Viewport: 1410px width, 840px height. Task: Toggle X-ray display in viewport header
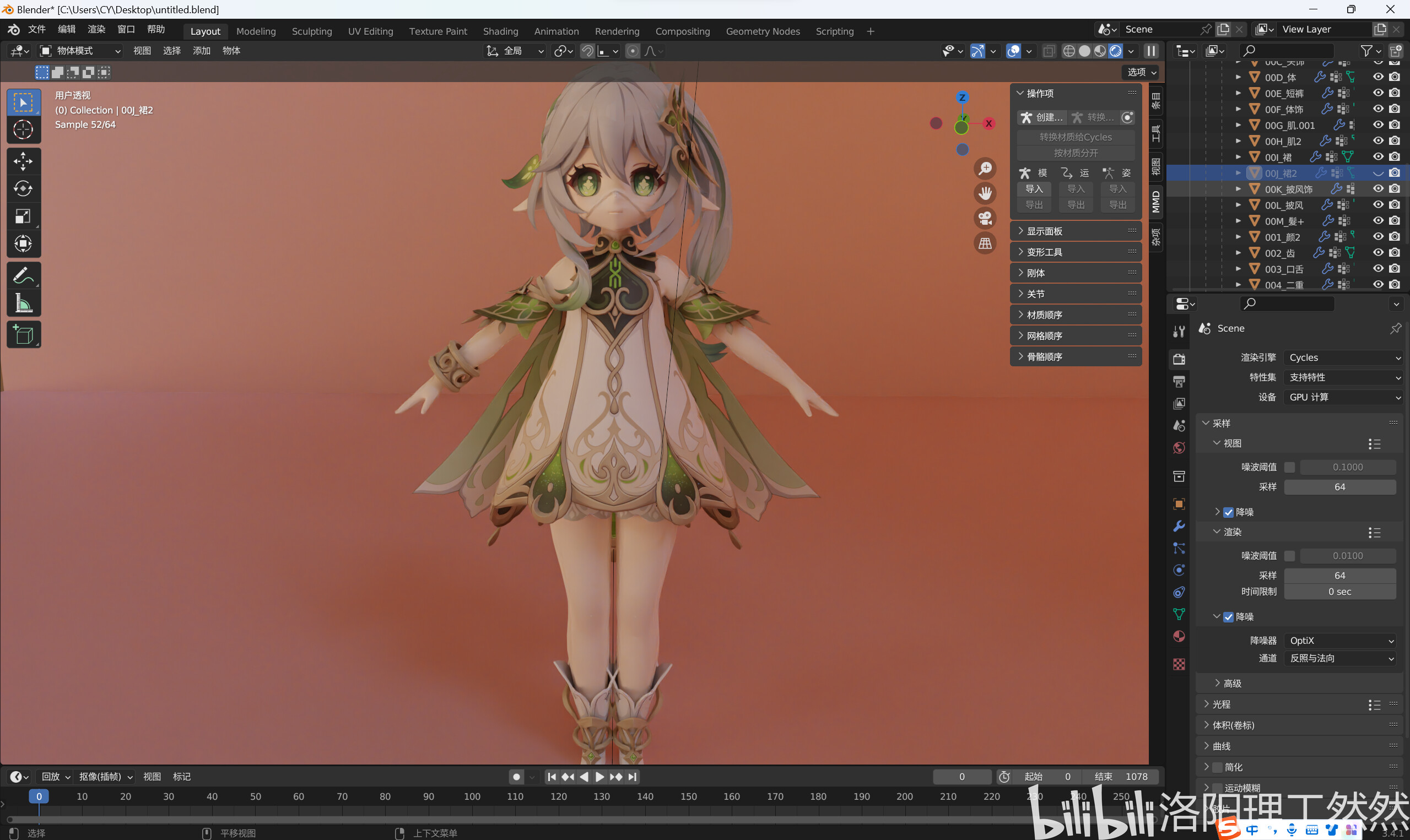(x=1049, y=51)
